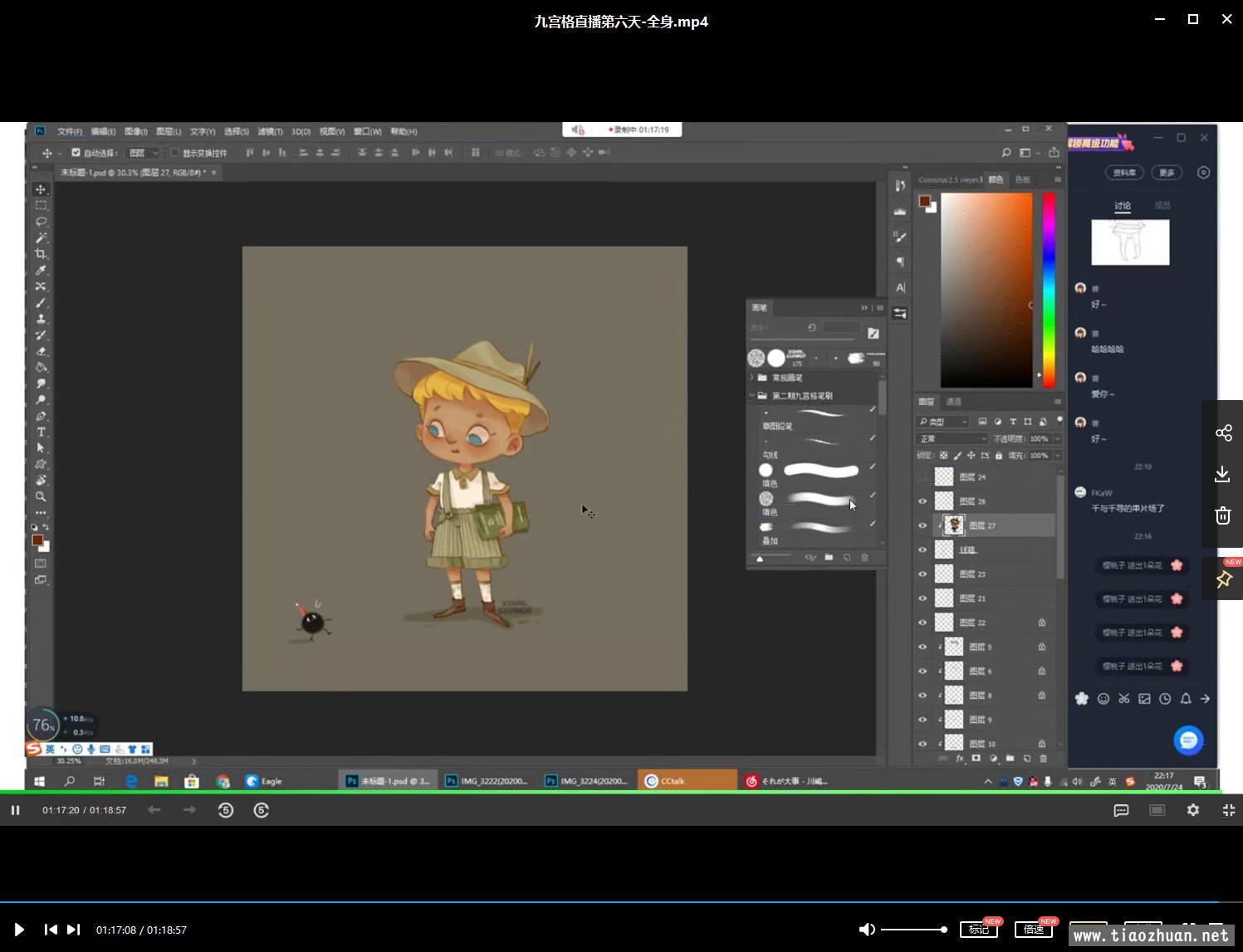Select the Zoom magnifier tool

click(41, 496)
